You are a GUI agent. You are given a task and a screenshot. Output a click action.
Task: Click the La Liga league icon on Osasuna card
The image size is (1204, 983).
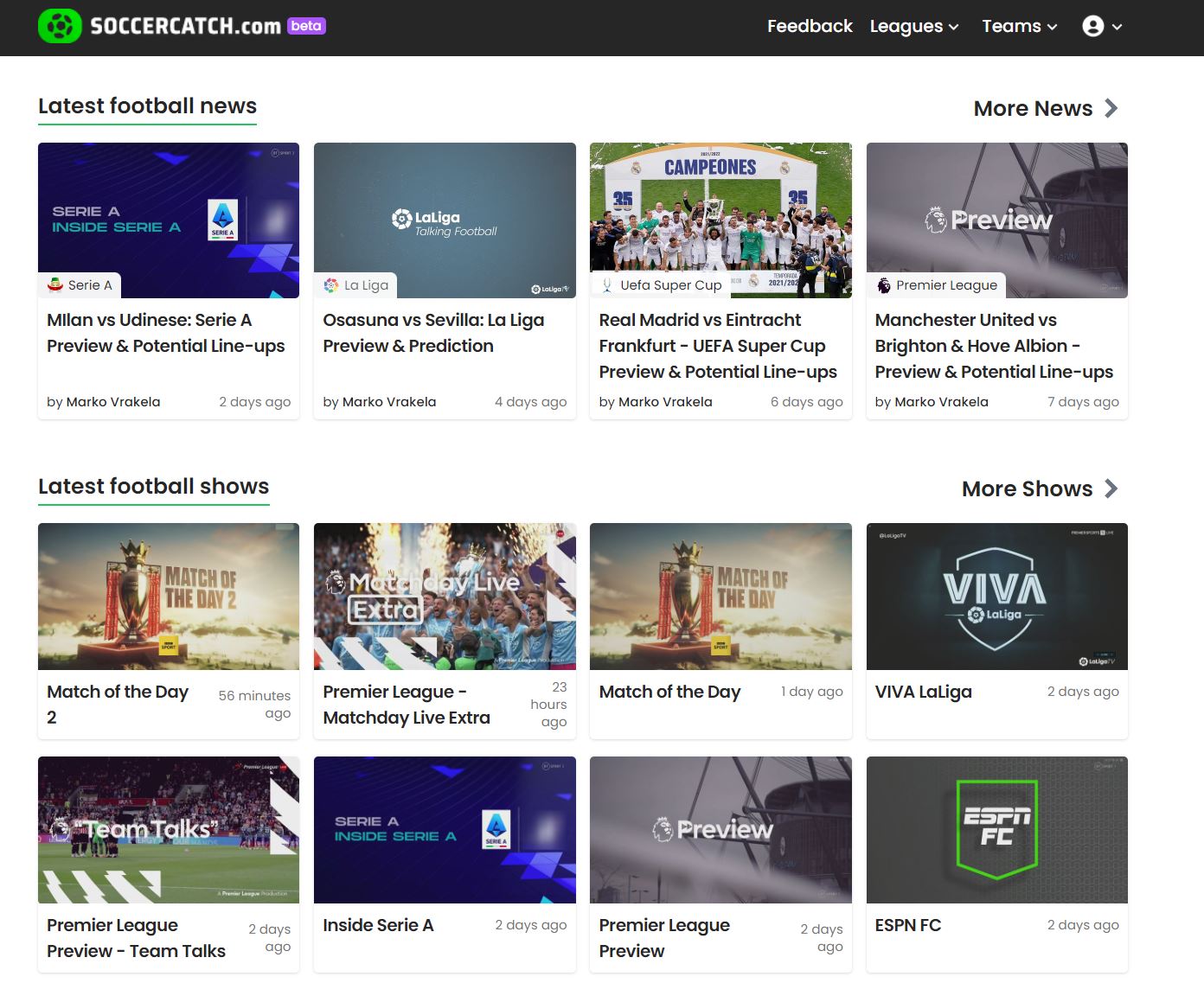click(331, 284)
